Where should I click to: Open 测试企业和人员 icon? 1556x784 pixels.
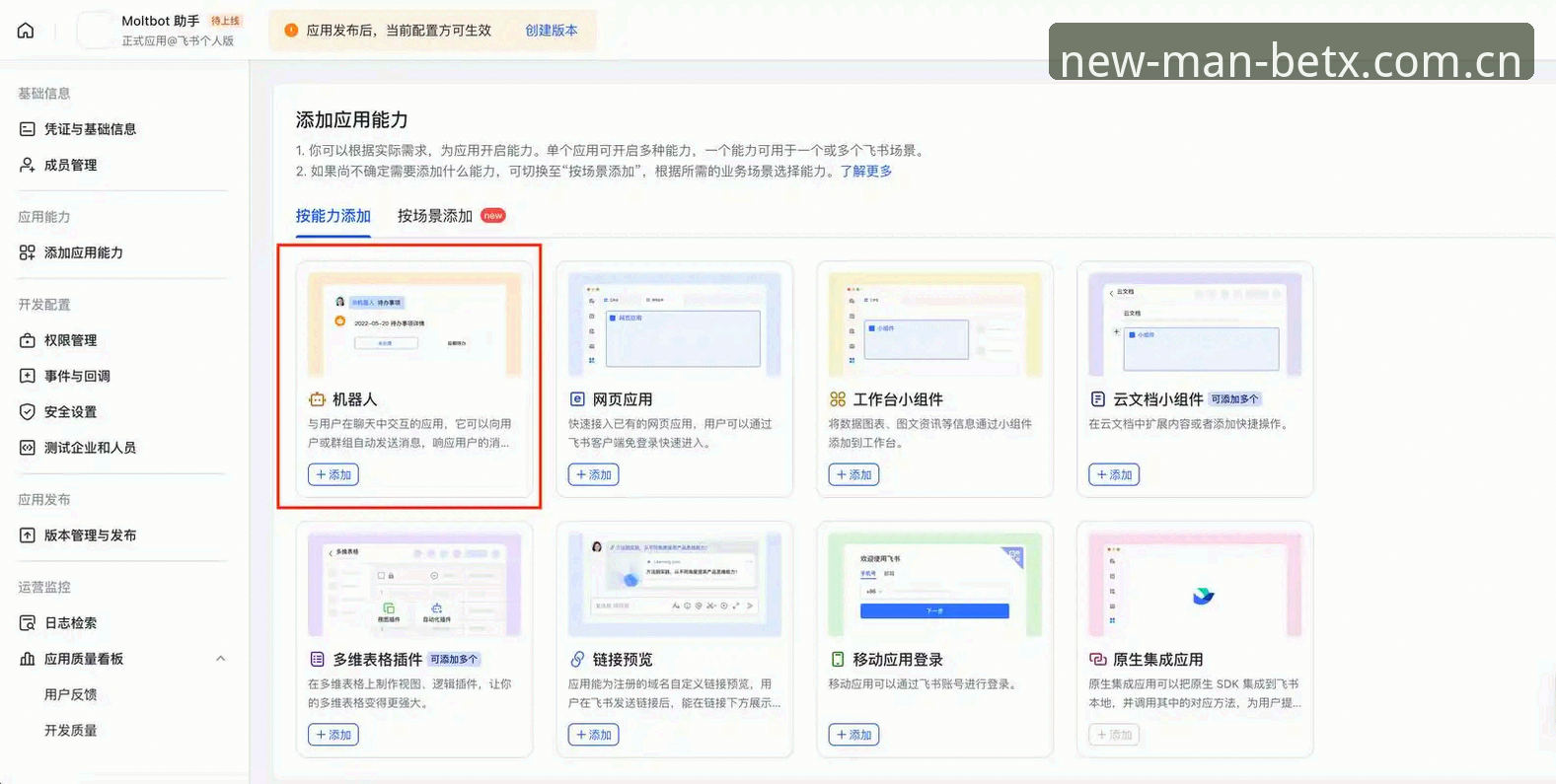pos(28,448)
